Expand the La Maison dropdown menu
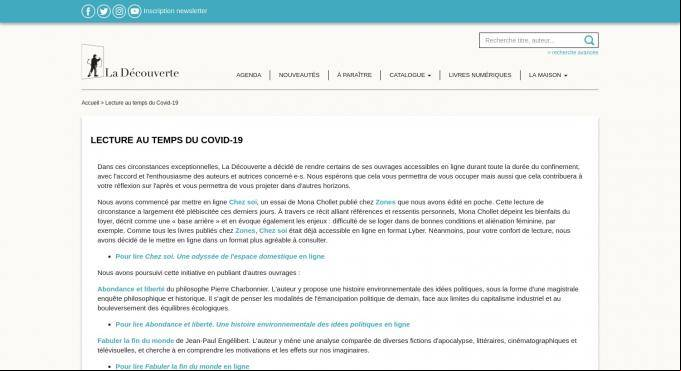 tap(548, 75)
